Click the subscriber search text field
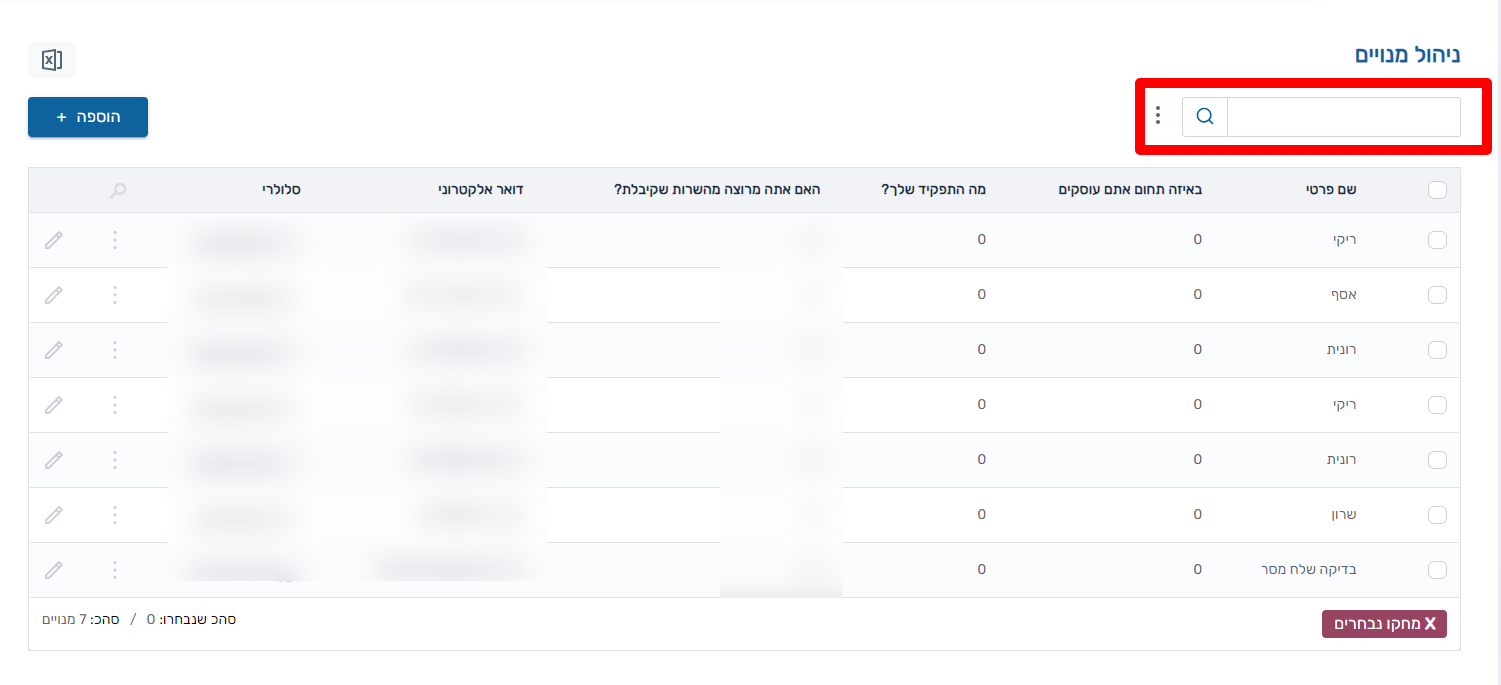 pyautogui.click(x=1343, y=117)
